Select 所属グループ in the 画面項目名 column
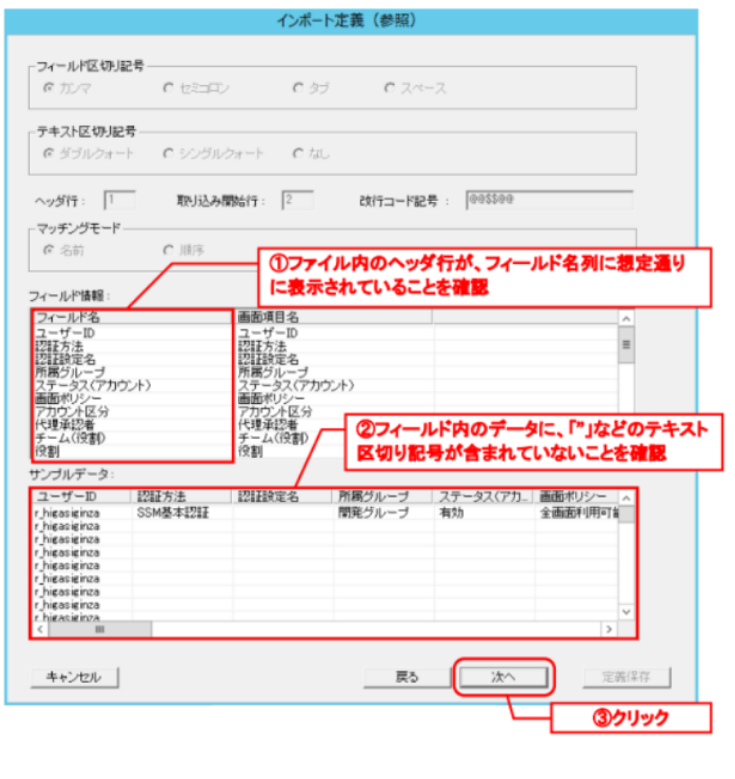Image resolution: width=735 pixels, height=779 pixels. coord(273,372)
